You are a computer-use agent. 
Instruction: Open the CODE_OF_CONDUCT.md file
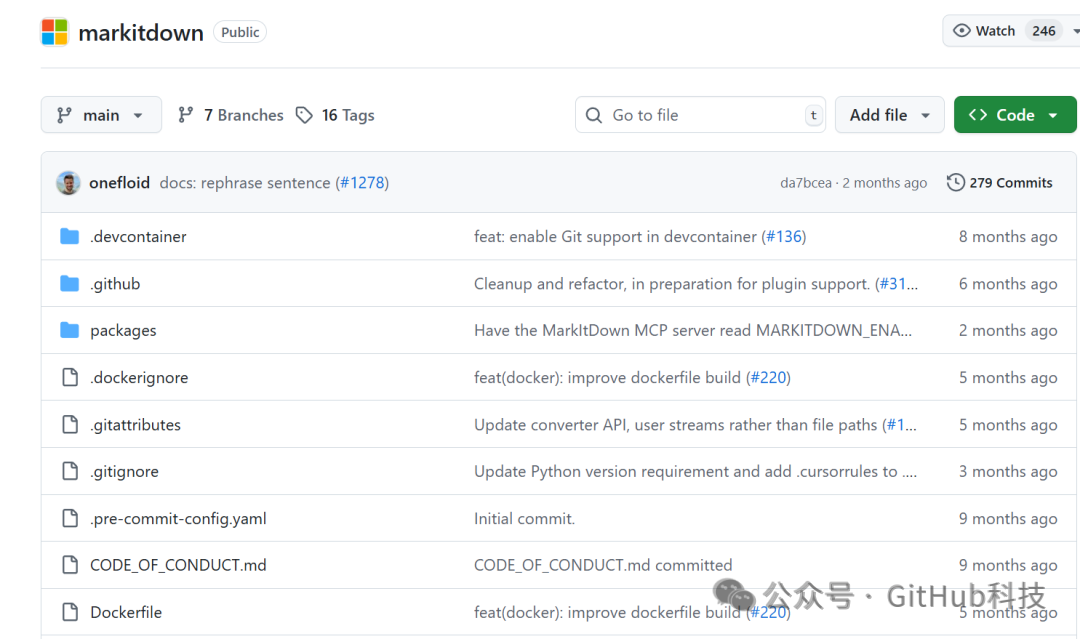178,565
